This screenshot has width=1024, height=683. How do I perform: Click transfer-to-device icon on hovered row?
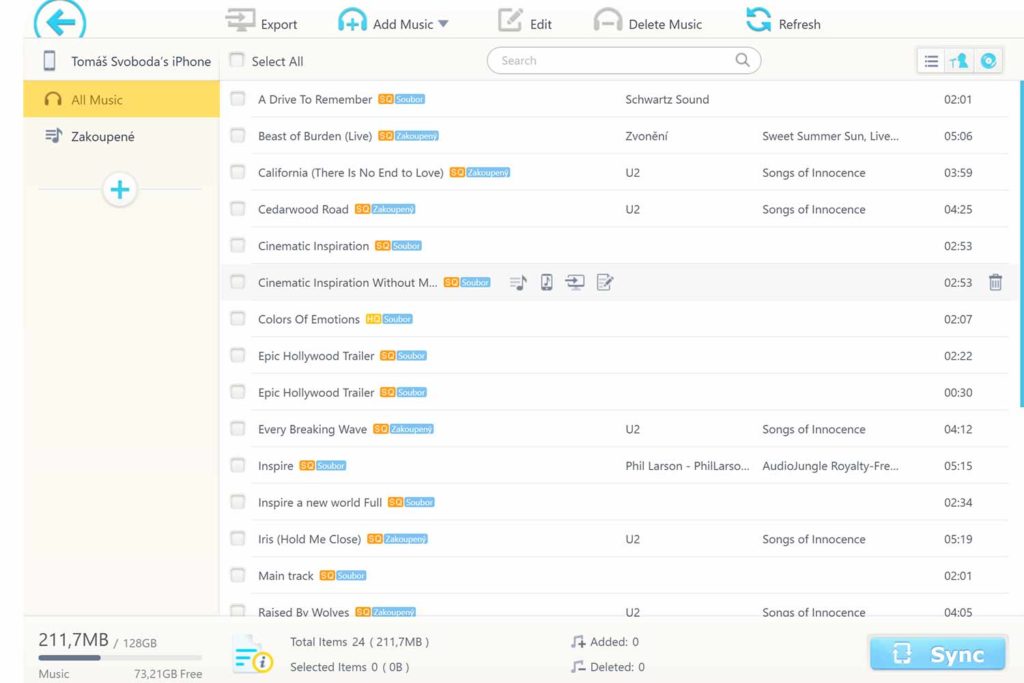click(547, 282)
